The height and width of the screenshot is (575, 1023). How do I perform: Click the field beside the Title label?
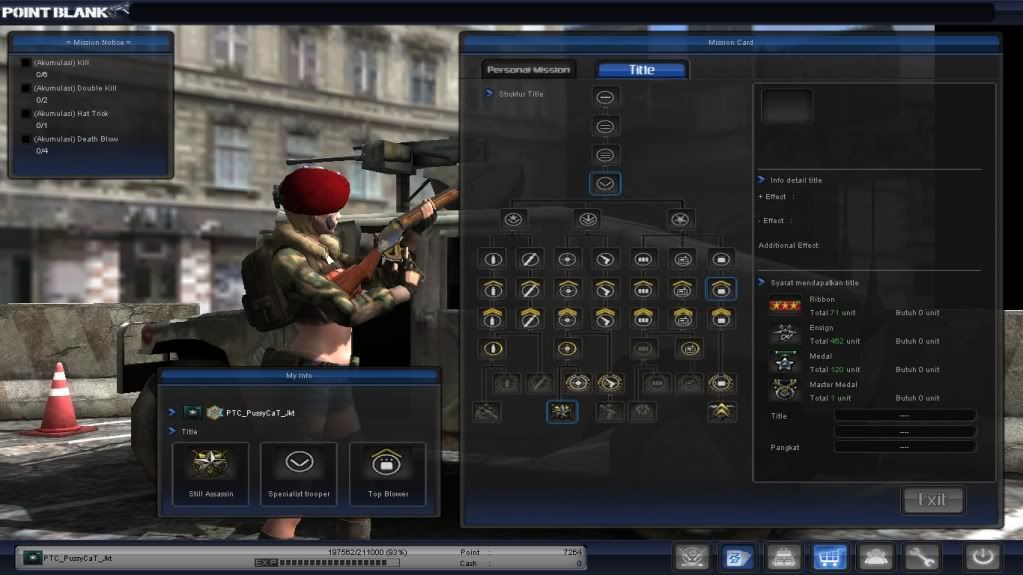pyautogui.click(x=905, y=416)
